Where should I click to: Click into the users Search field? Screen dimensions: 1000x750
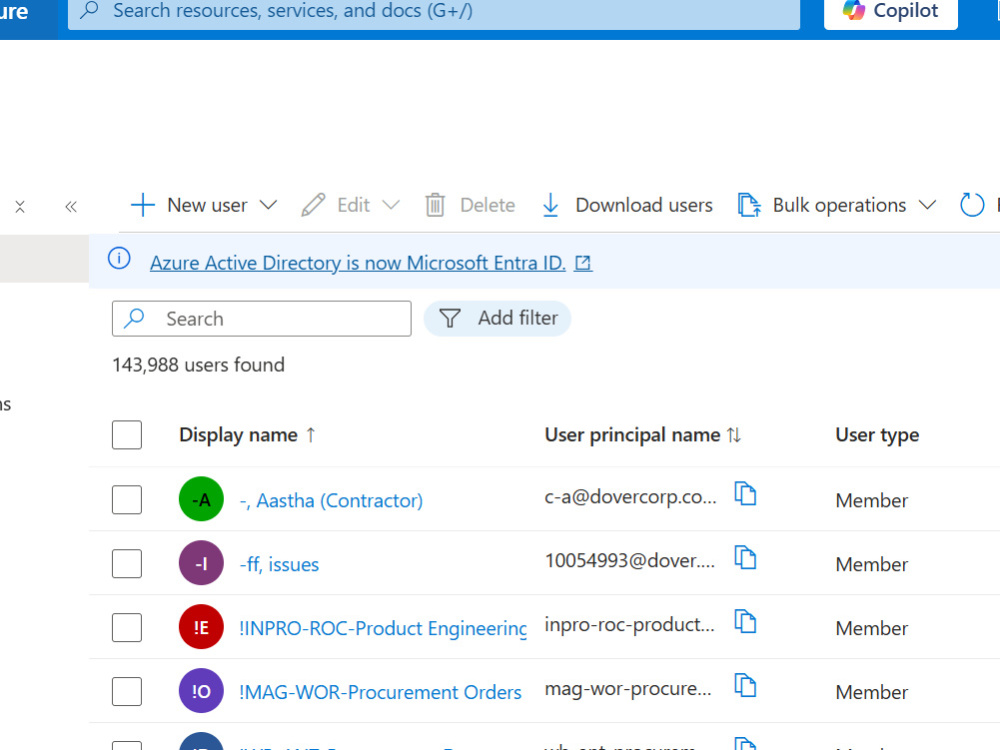tap(261, 318)
